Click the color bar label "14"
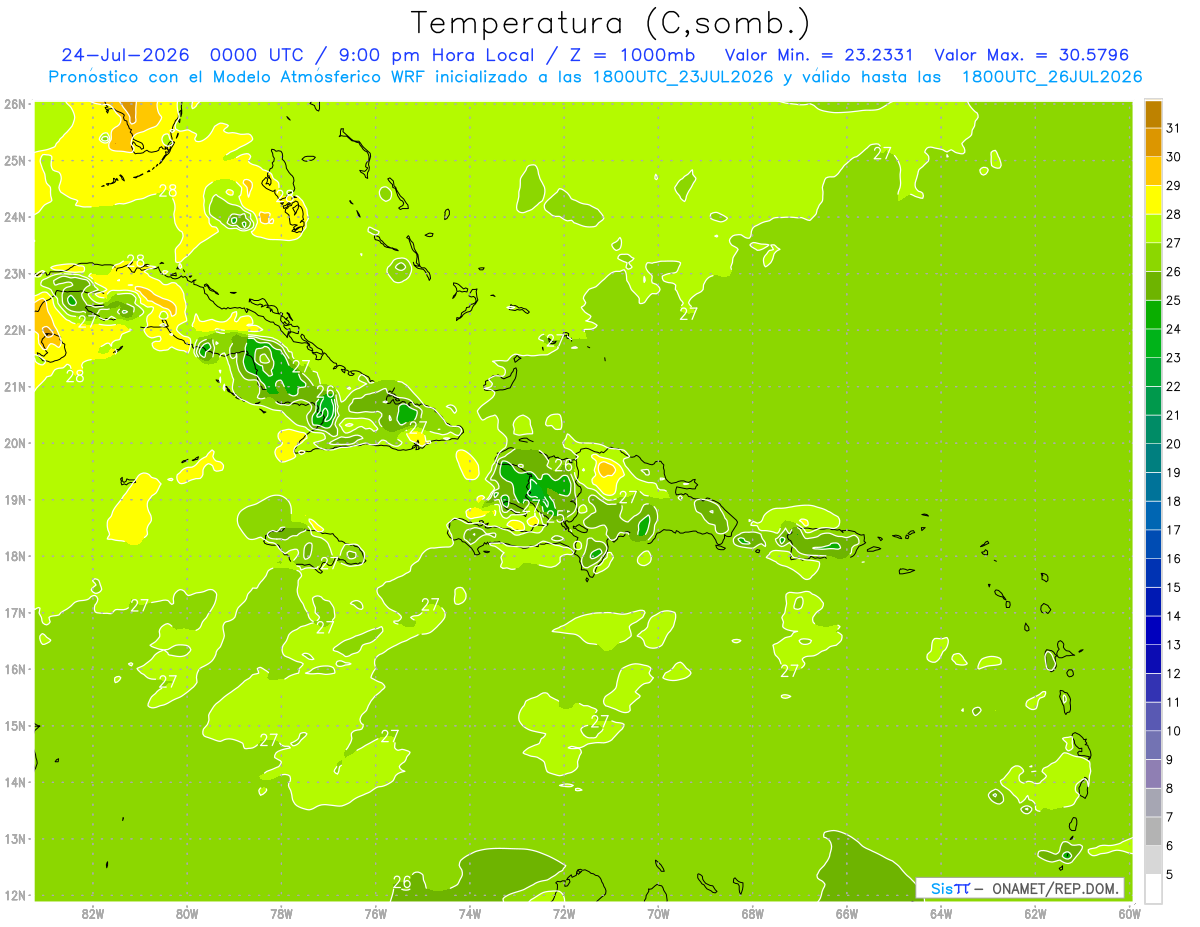Viewport: 1200px width, 927px height. click(1173, 616)
